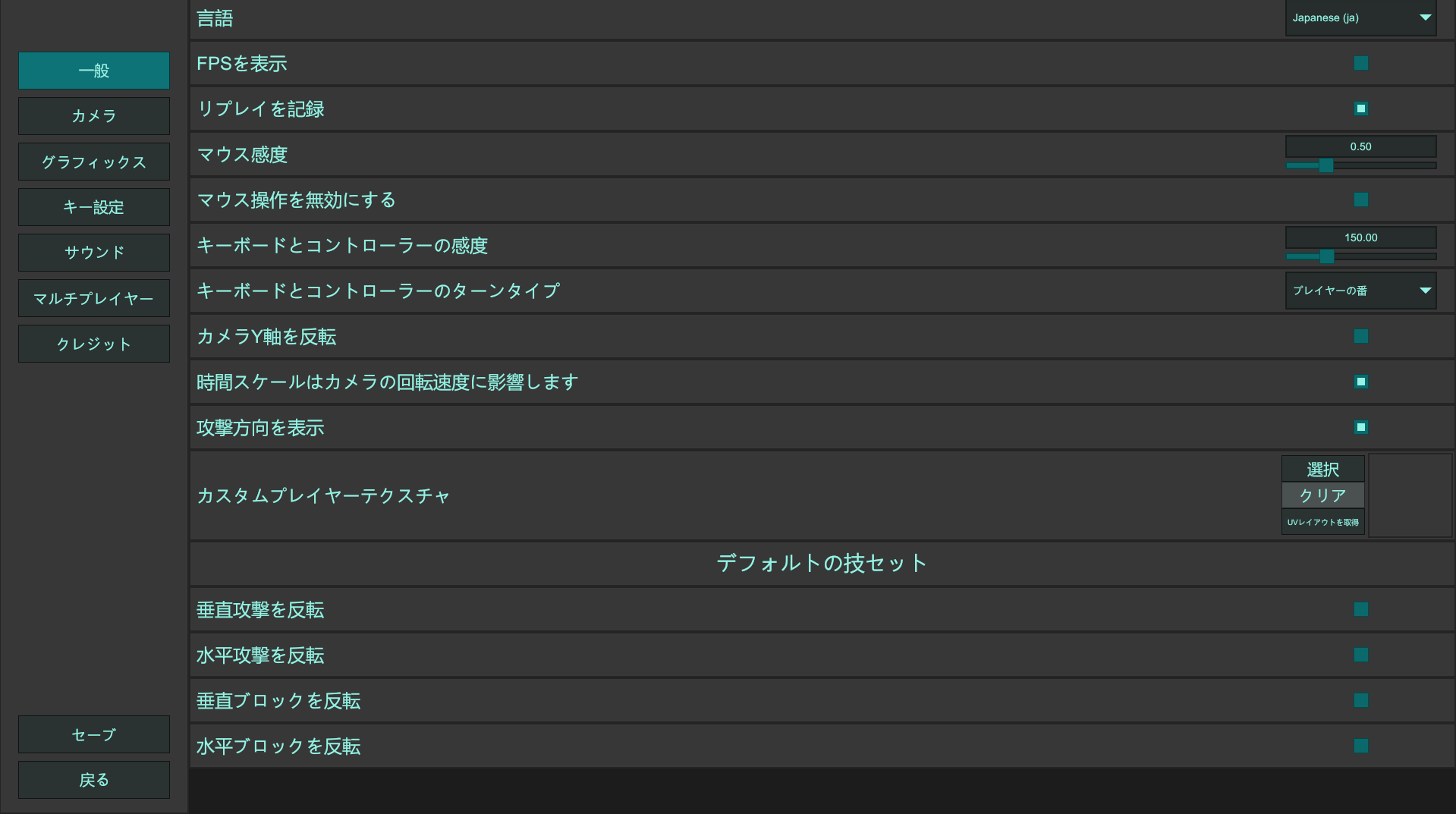Click the マウス感度 0.50 value field
Image resolution: width=1456 pixels, height=814 pixels.
[x=1360, y=146]
